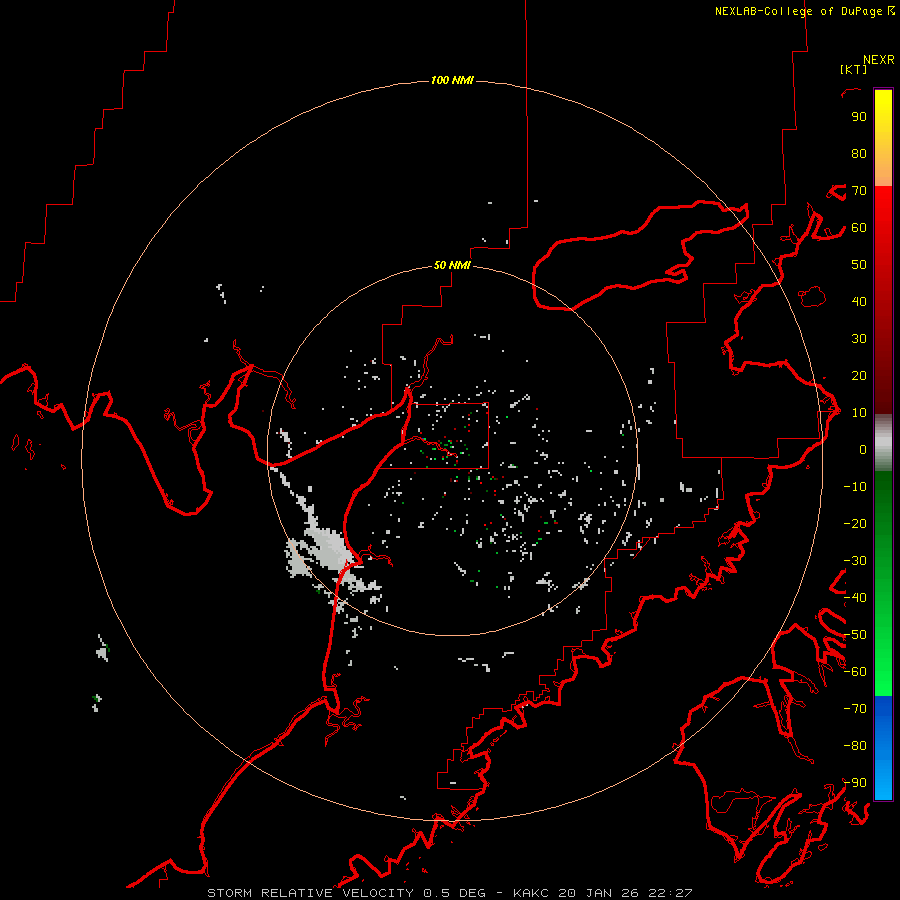The height and width of the screenshot is (900, 900).
Task: Click the -10 knot value on the color scale
Action: (855, 487)
